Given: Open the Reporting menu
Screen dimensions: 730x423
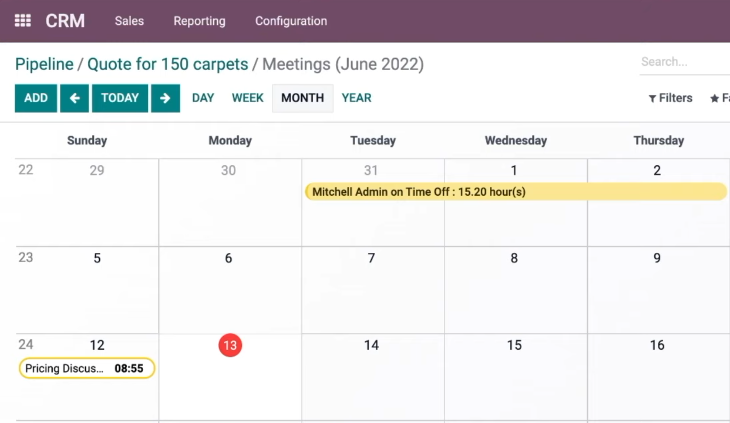Looking at the screenshot, I should (199, 21).
